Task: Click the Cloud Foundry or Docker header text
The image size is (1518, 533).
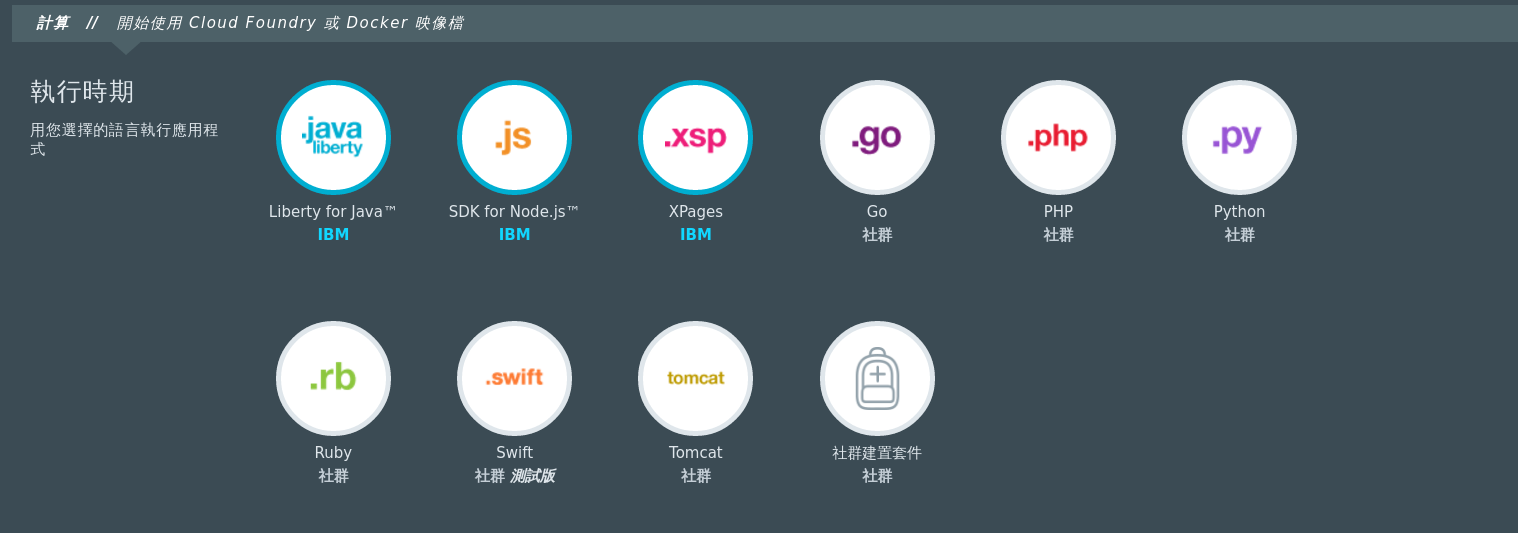Action: point(290,22)
